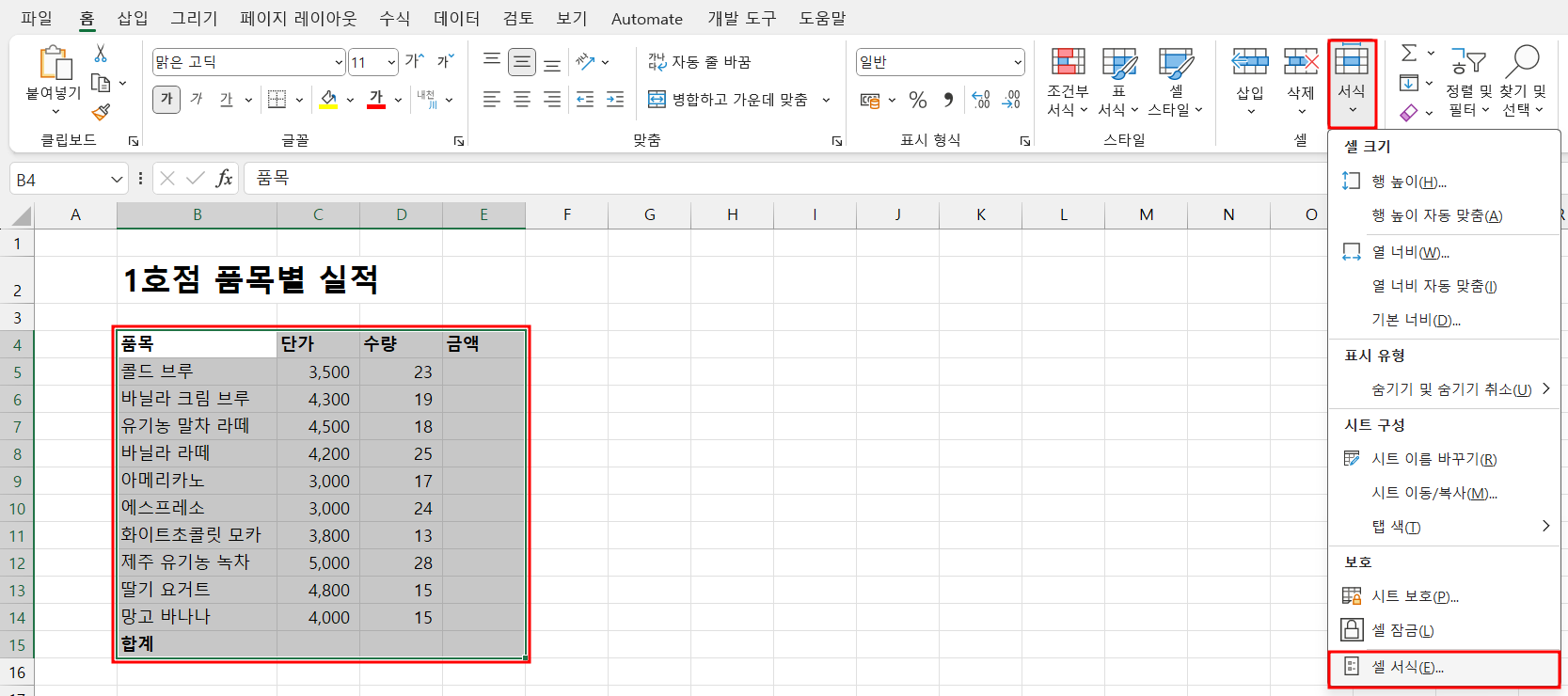The image size is (1568, 696).
Task: Apply red font color swatch
Action: point(376,100)
